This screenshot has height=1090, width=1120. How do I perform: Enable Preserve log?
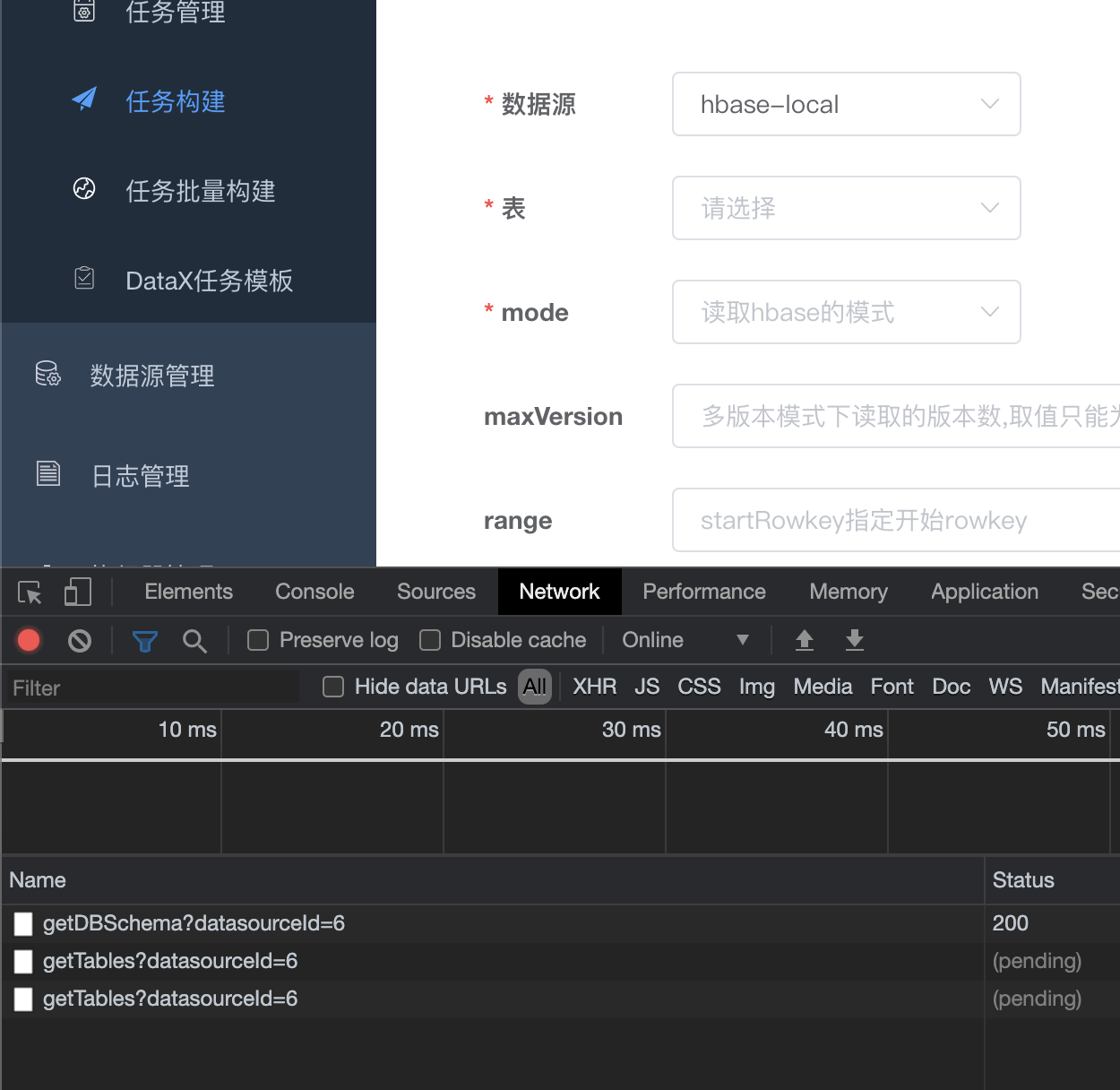tap(258, 640)
